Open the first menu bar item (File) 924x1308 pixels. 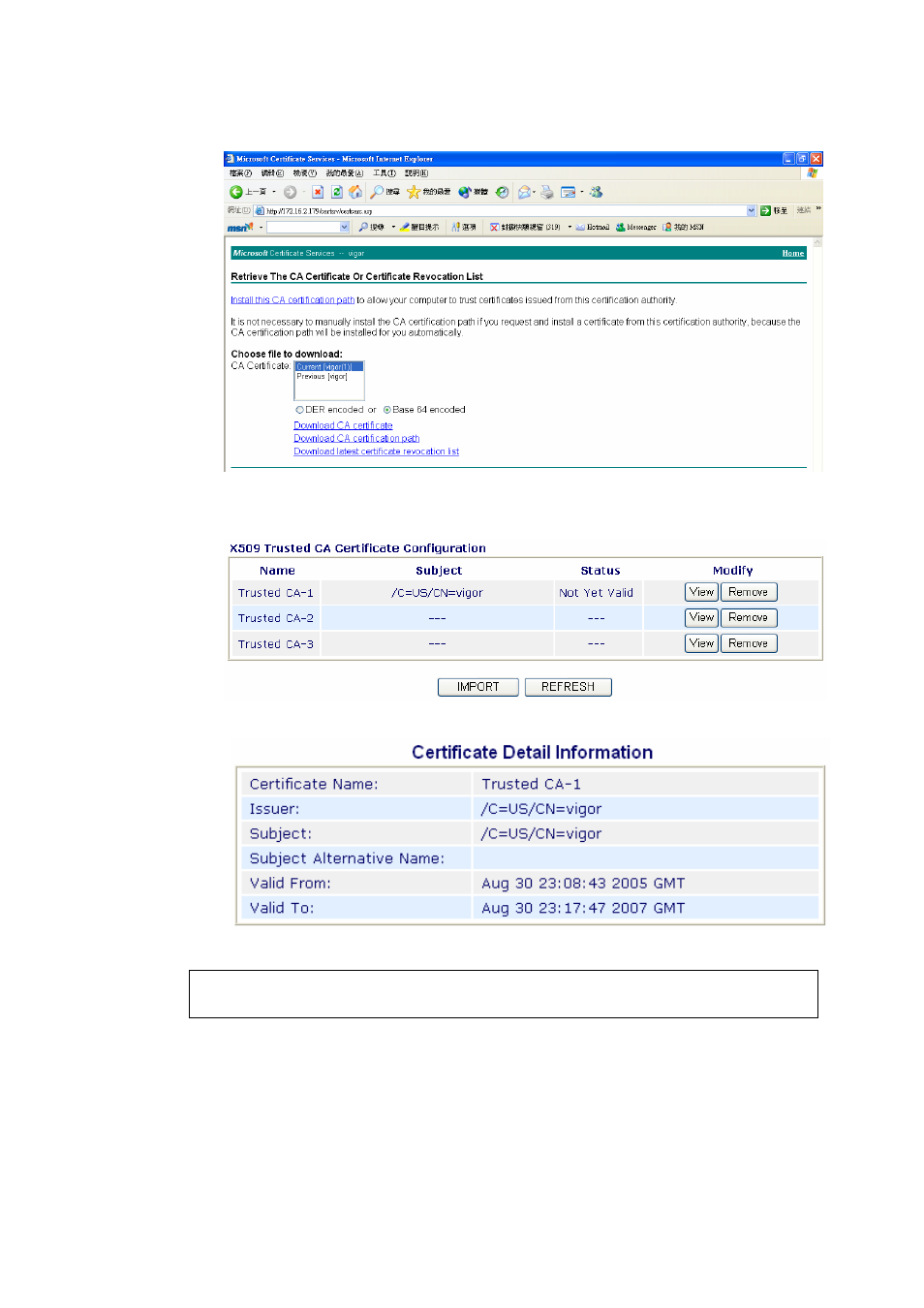[240, 173]
